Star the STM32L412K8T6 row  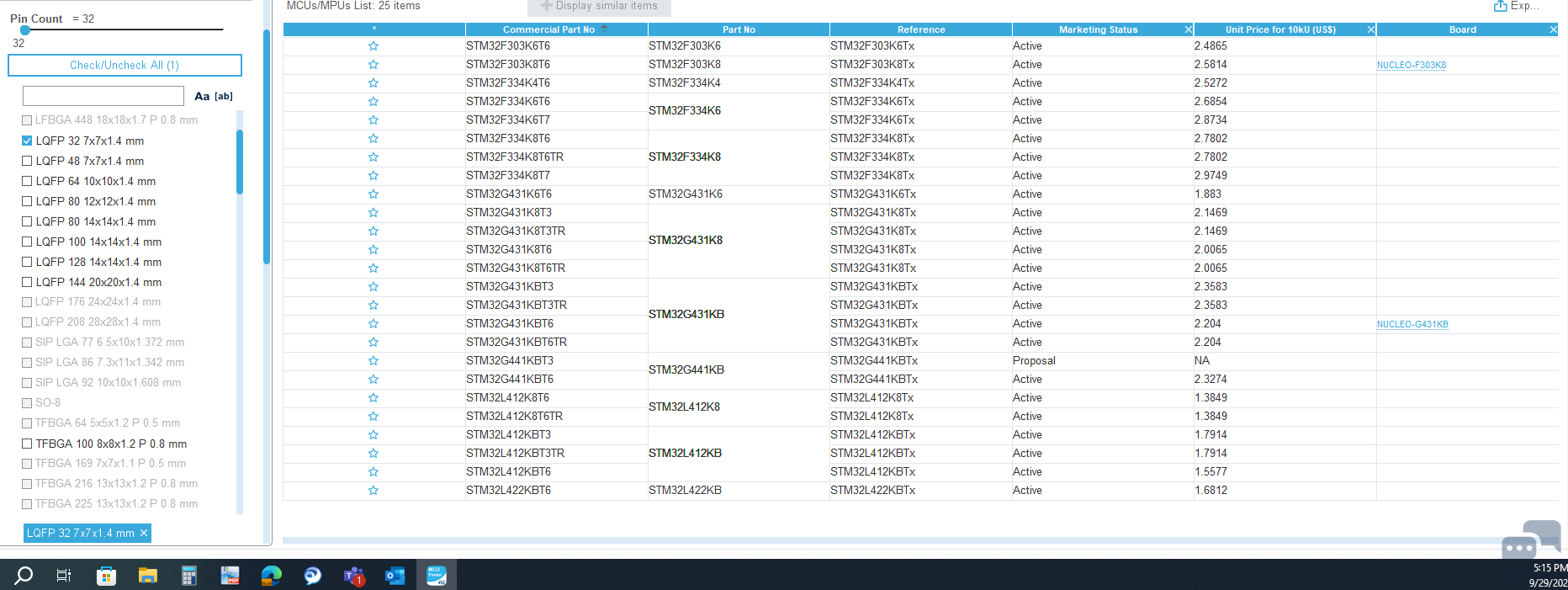point(373,398)
